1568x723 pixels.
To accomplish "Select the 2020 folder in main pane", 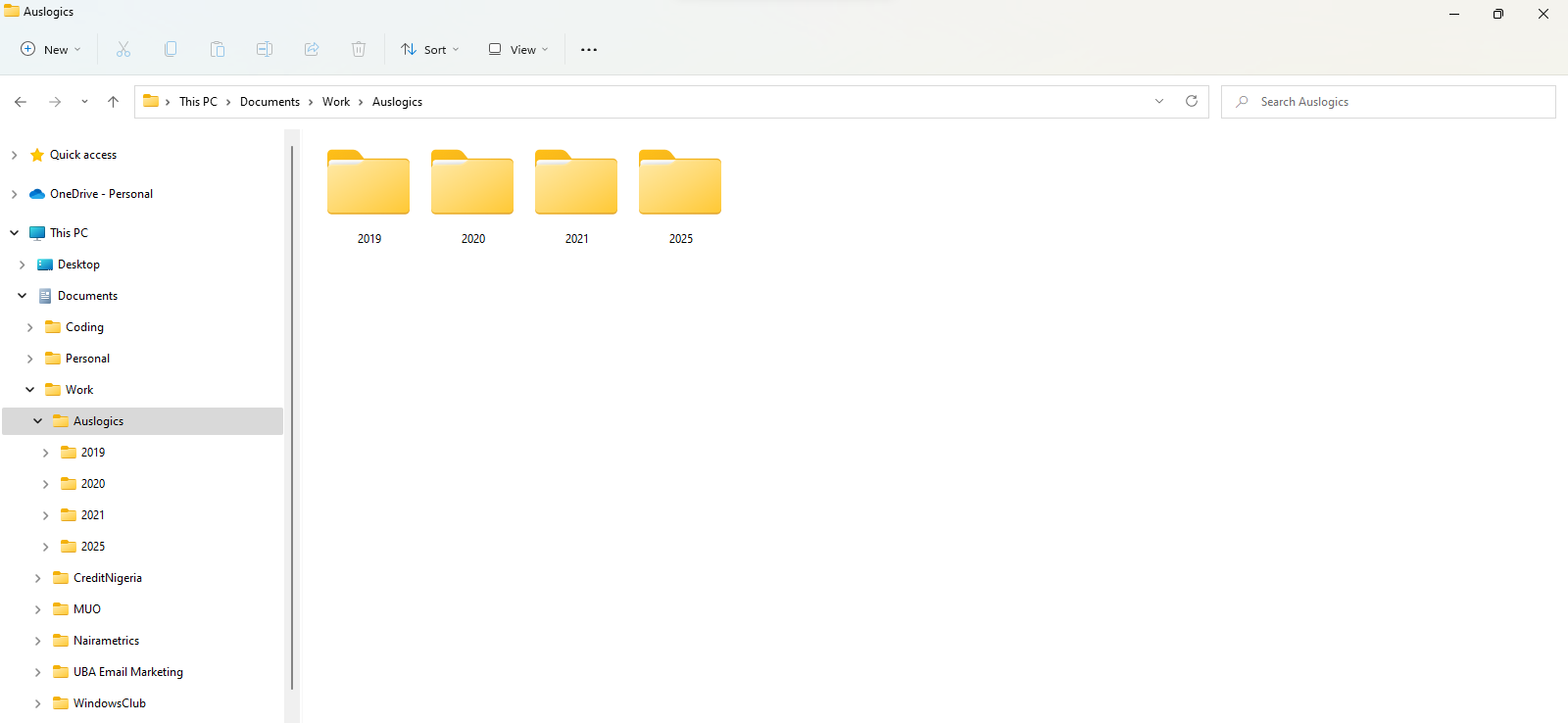I will click(x=472, y=197).
